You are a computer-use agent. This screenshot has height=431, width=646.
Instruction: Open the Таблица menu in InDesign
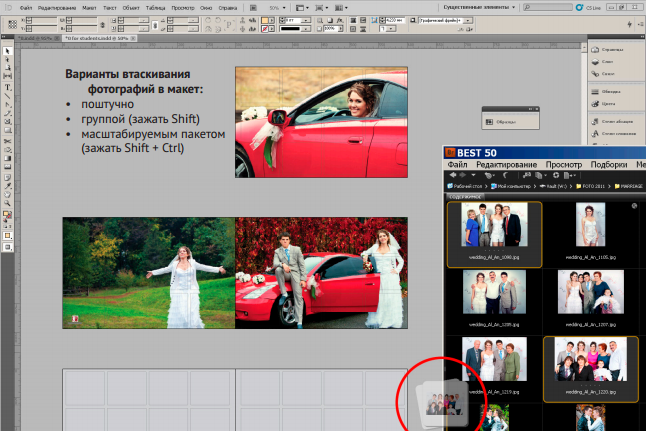155,8
